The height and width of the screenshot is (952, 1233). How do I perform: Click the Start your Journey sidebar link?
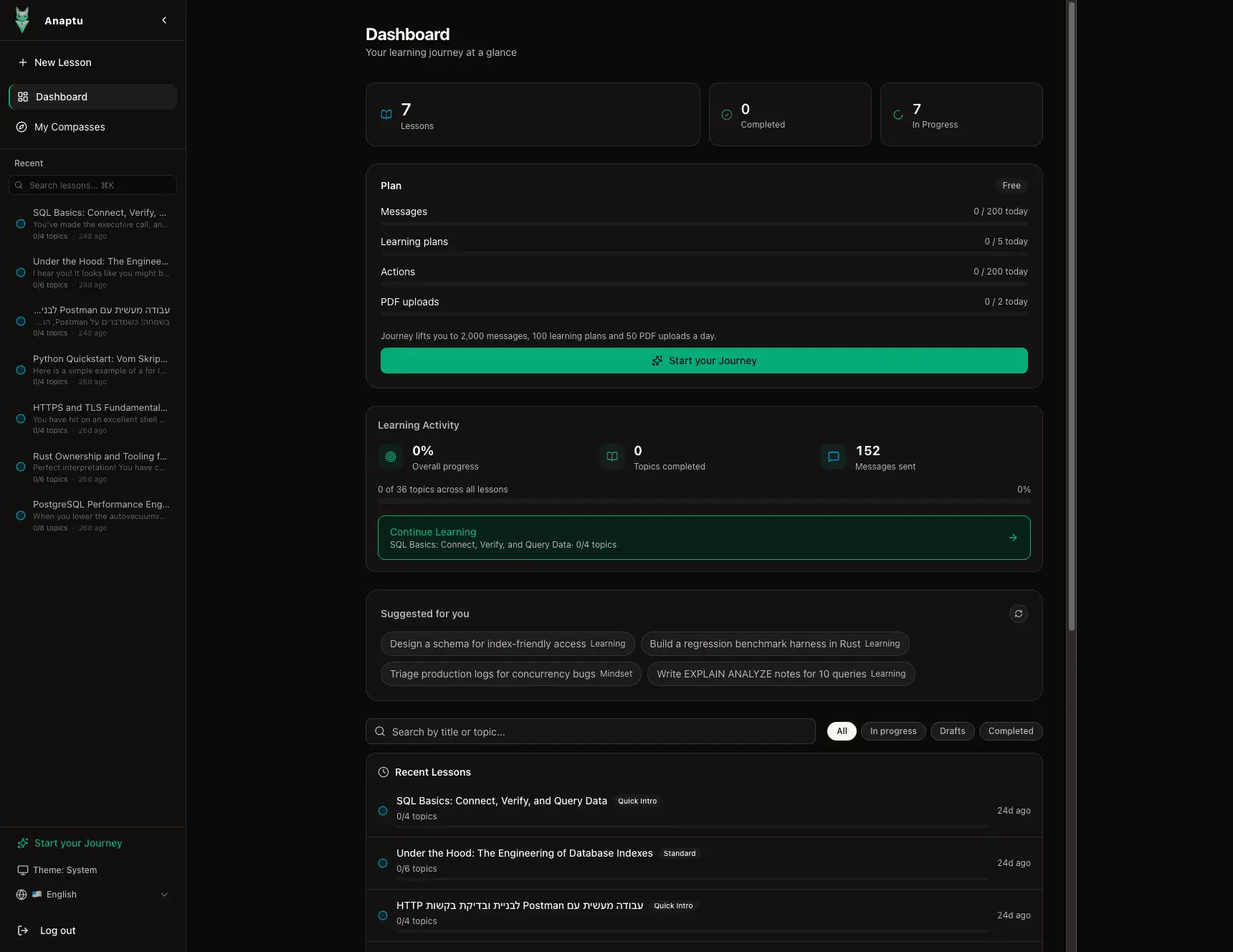pos(78,843)
